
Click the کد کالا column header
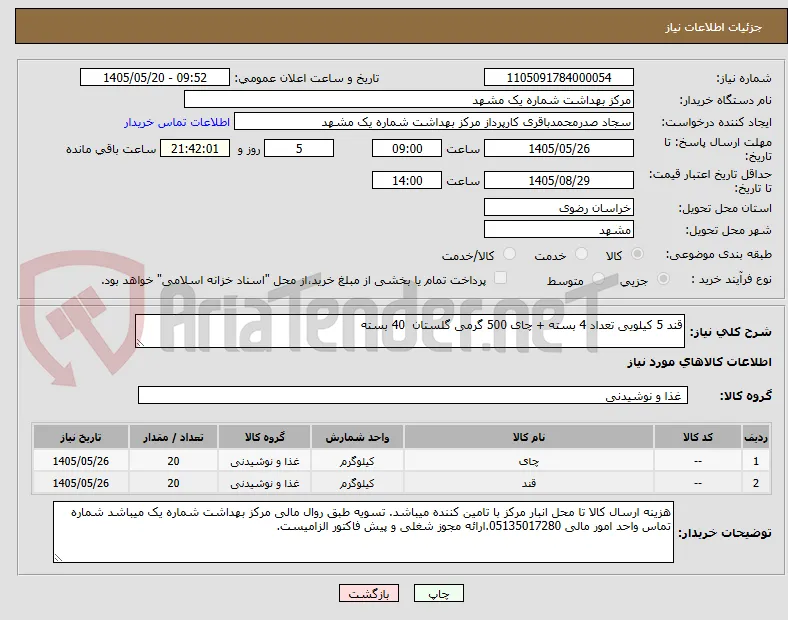pos(698,437)
